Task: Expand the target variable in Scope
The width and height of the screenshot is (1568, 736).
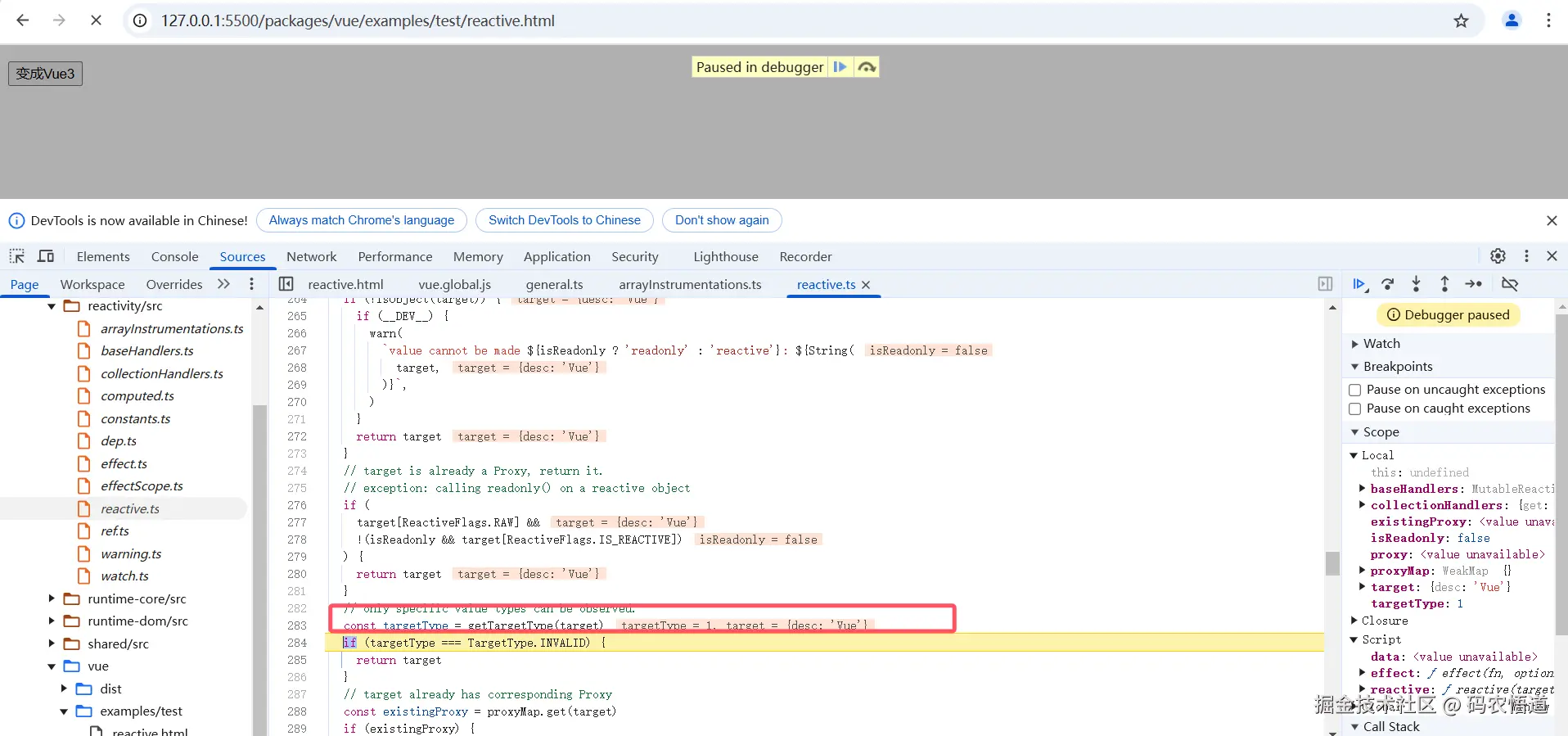Action: click(1362, 587)
